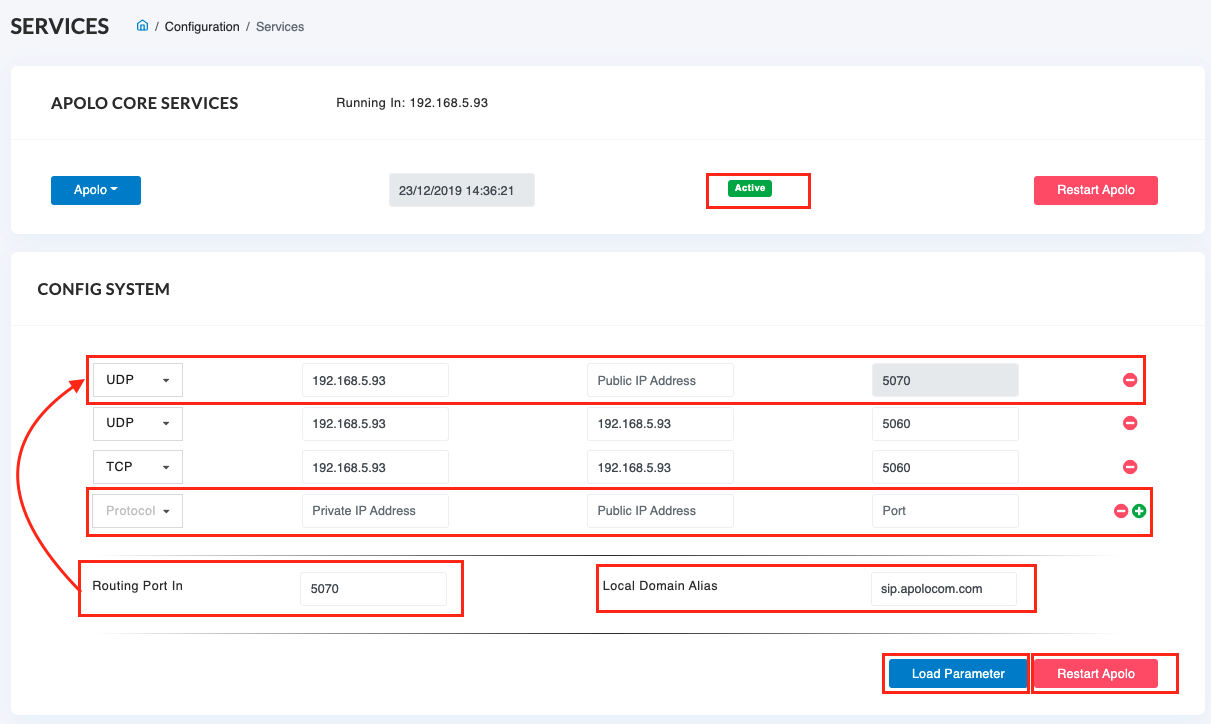Remove the UDP 5070 row with minus icon
Viewport: 1211px width, 724px height.
tap(1130, 380)
